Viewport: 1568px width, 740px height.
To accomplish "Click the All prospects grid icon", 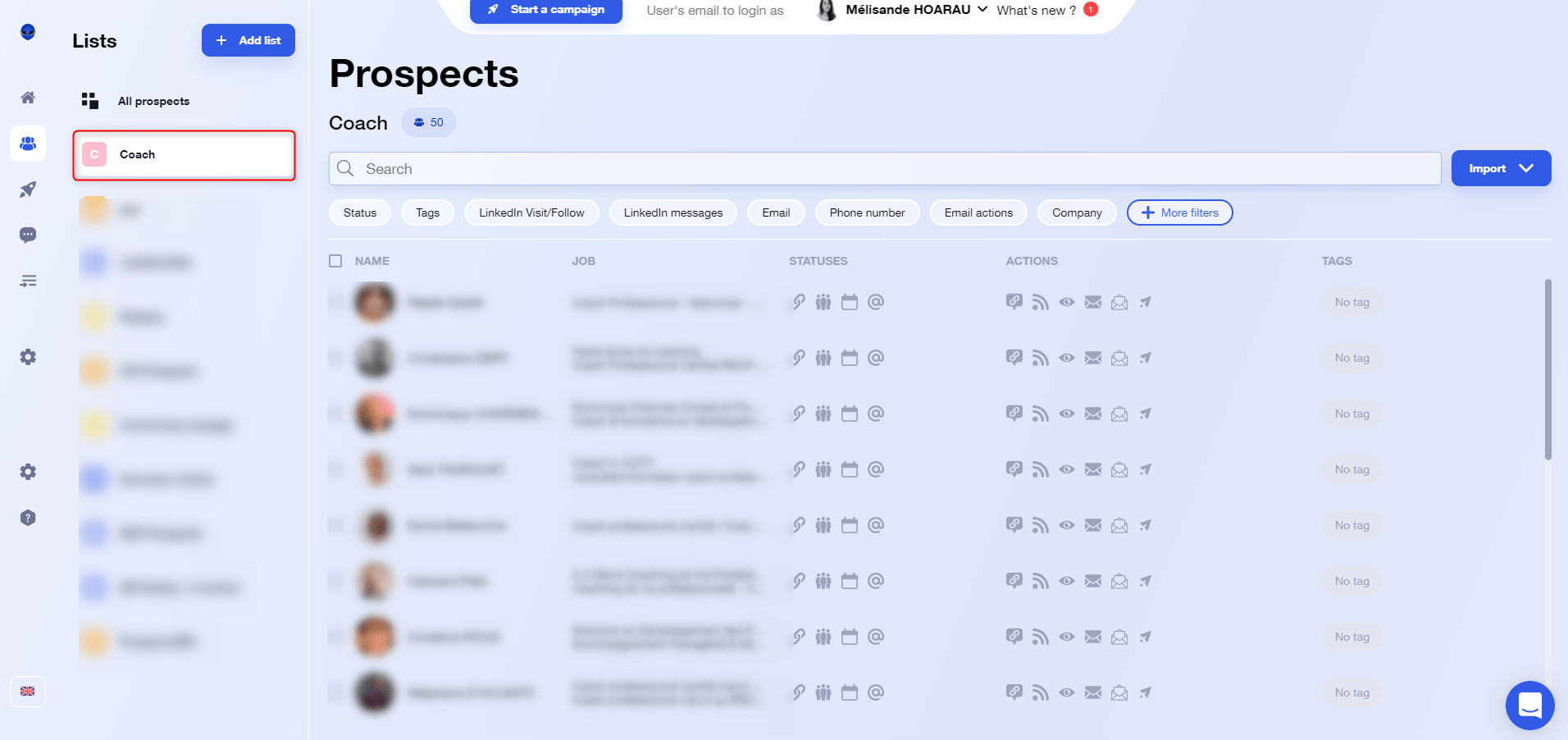I will [x=90, y=101].
